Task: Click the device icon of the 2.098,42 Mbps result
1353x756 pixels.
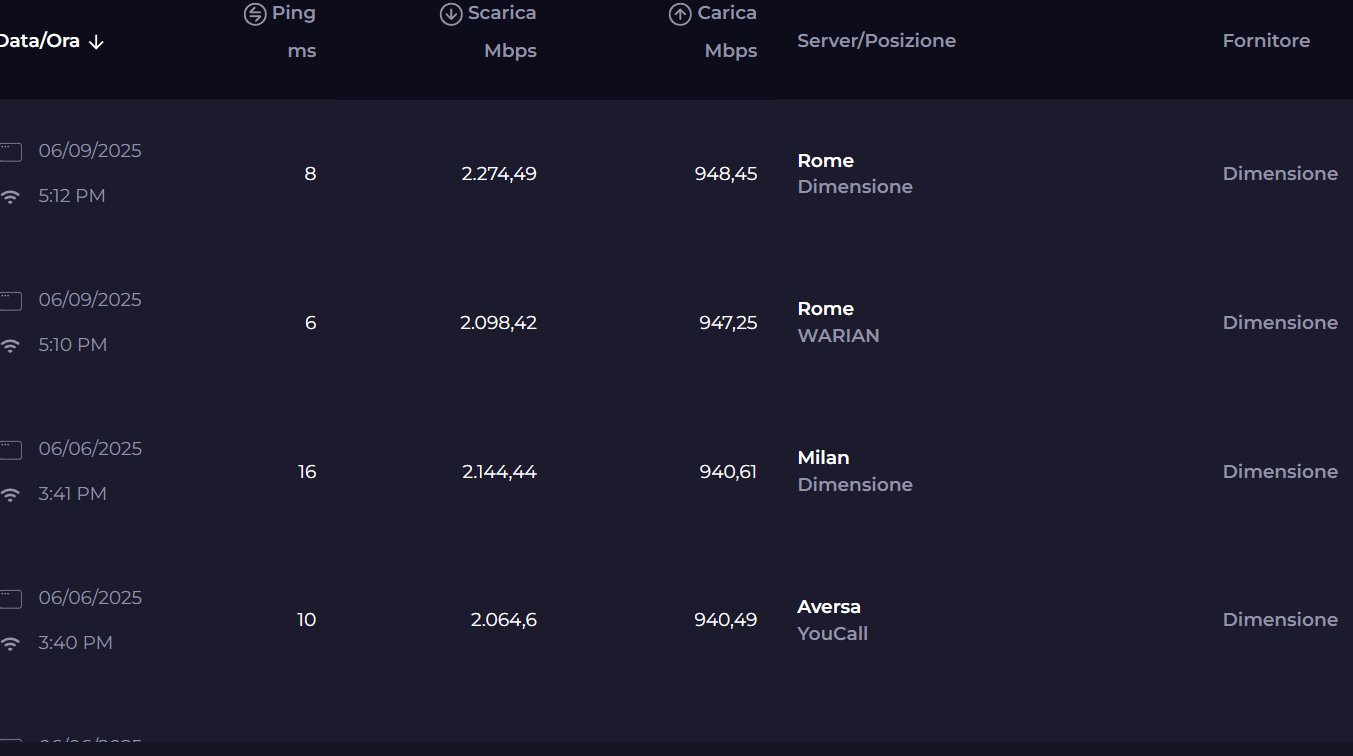Action: click(x=10, y=301)
